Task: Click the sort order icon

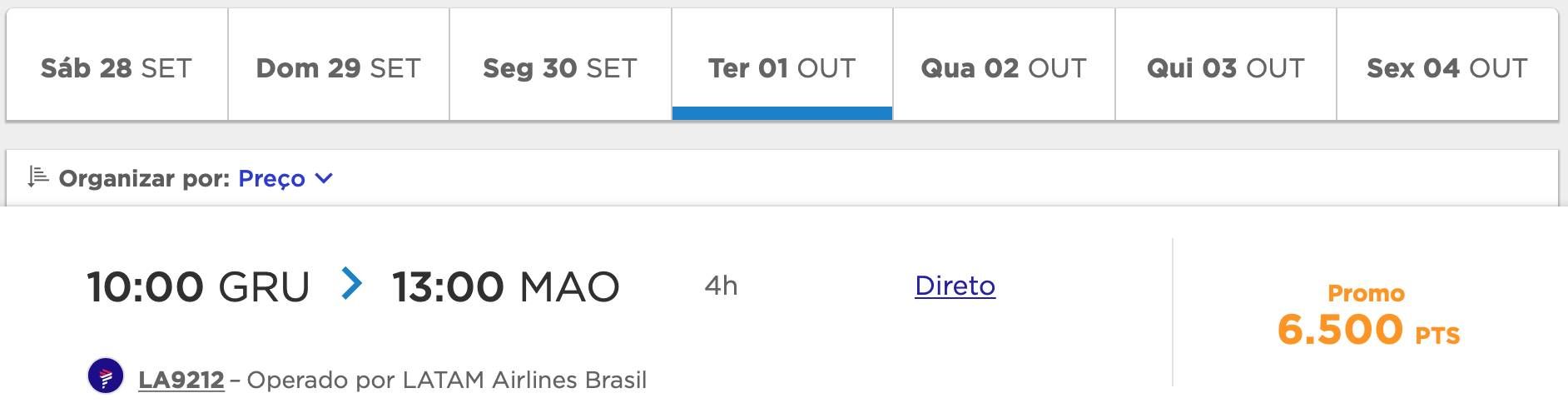Action: tap(37, 177)
